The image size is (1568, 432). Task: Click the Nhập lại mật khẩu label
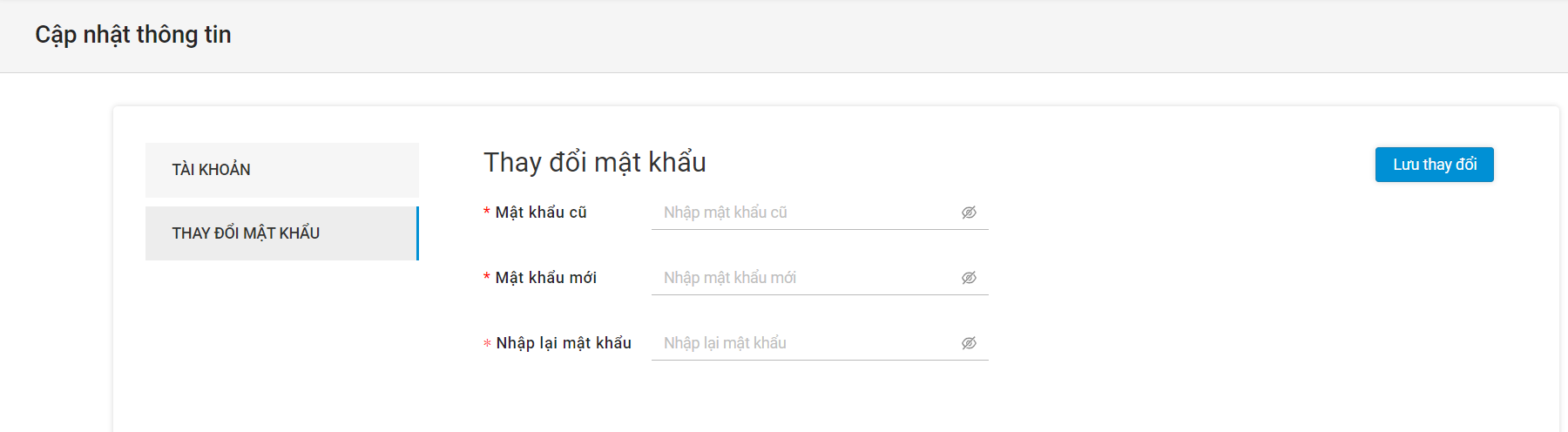pos(564,343)
